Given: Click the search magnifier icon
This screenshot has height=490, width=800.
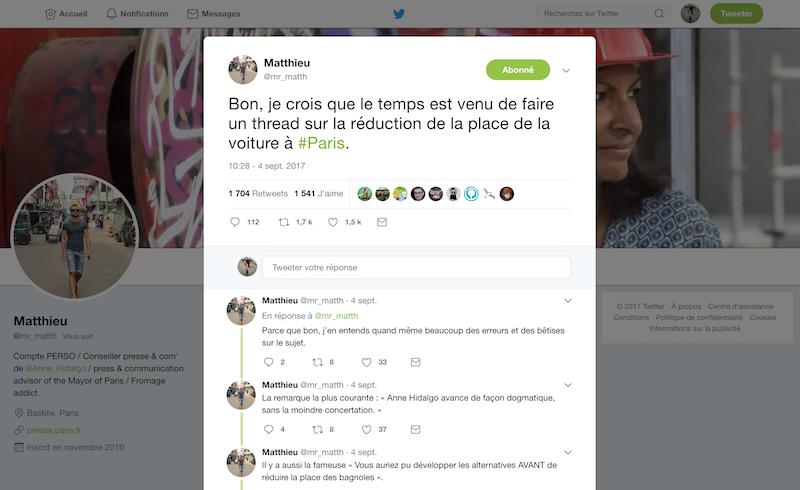Looking at the screenshot, I should pos(659,14).
